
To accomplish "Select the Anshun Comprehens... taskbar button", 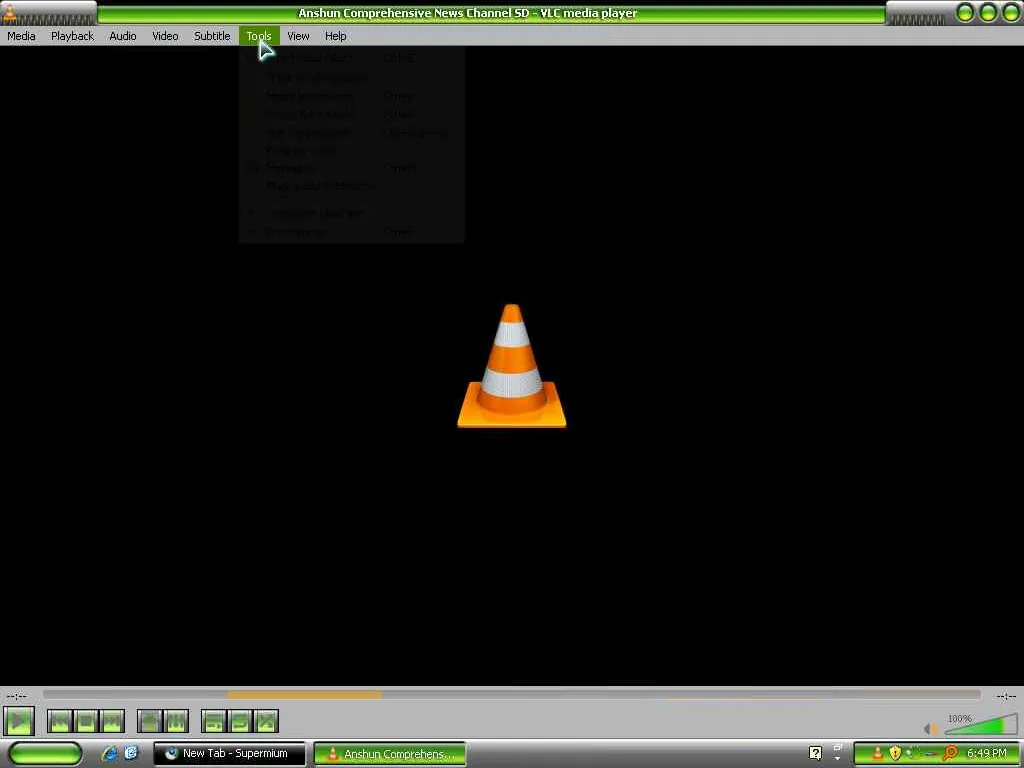I will pyautogui.click(x=390, y=754).
